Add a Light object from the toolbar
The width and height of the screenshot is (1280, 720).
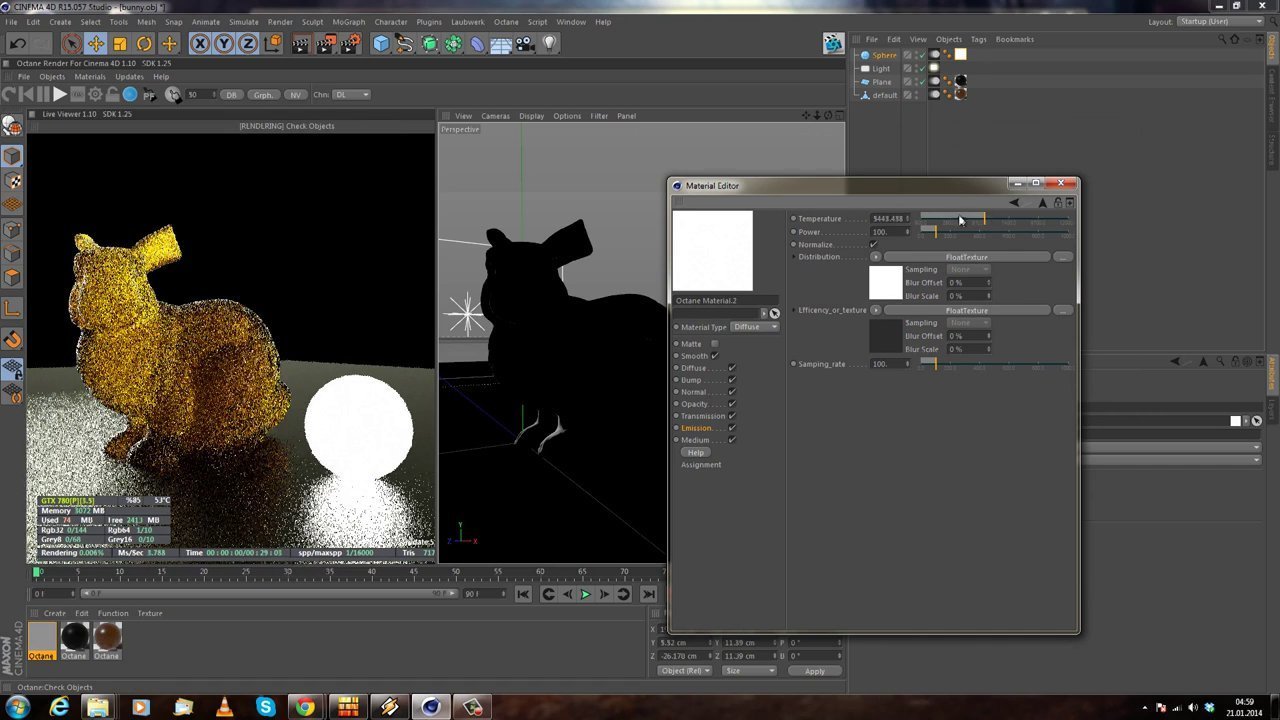click(549, 43)
